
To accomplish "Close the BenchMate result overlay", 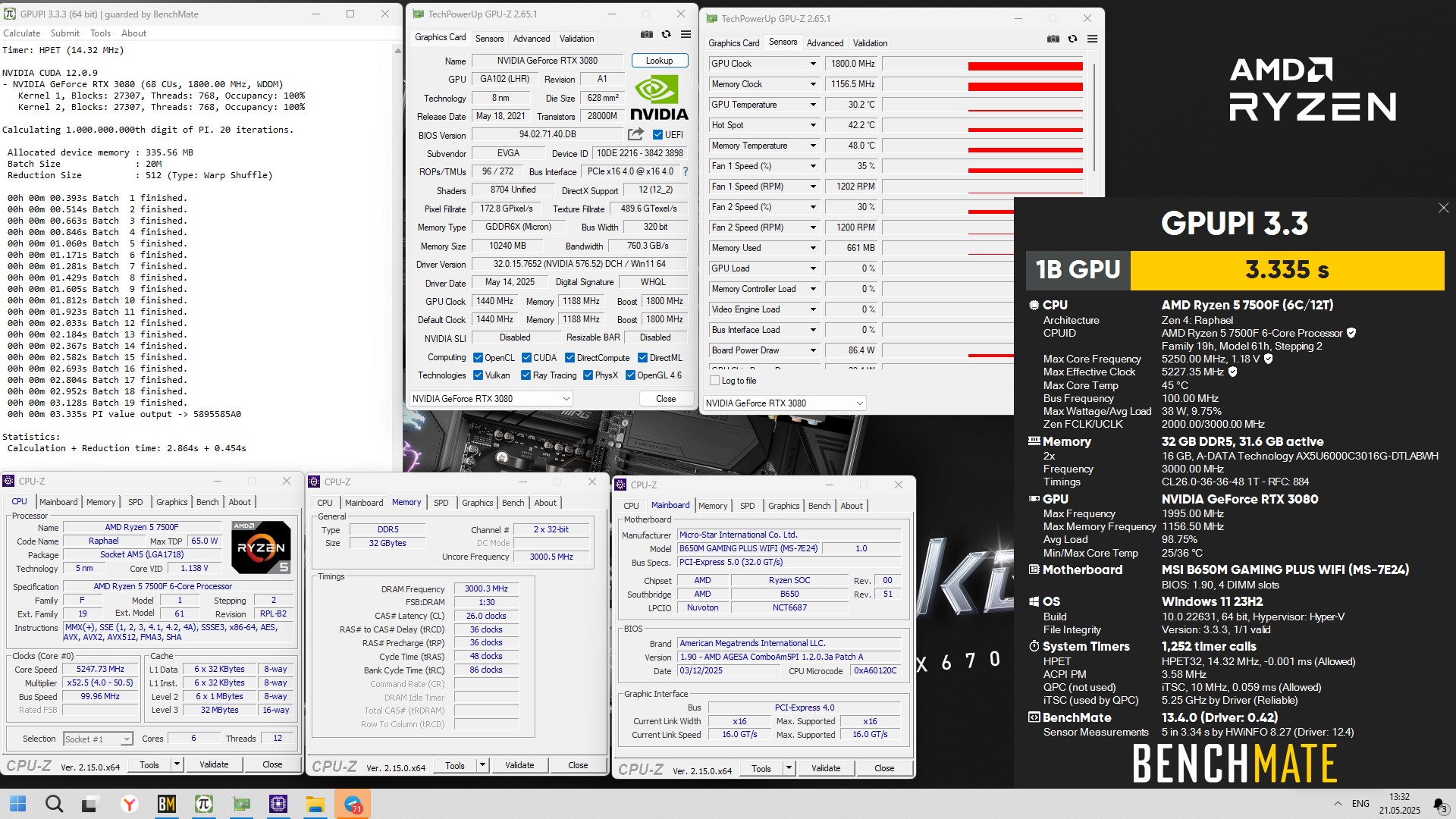I will pos(1443,208).
